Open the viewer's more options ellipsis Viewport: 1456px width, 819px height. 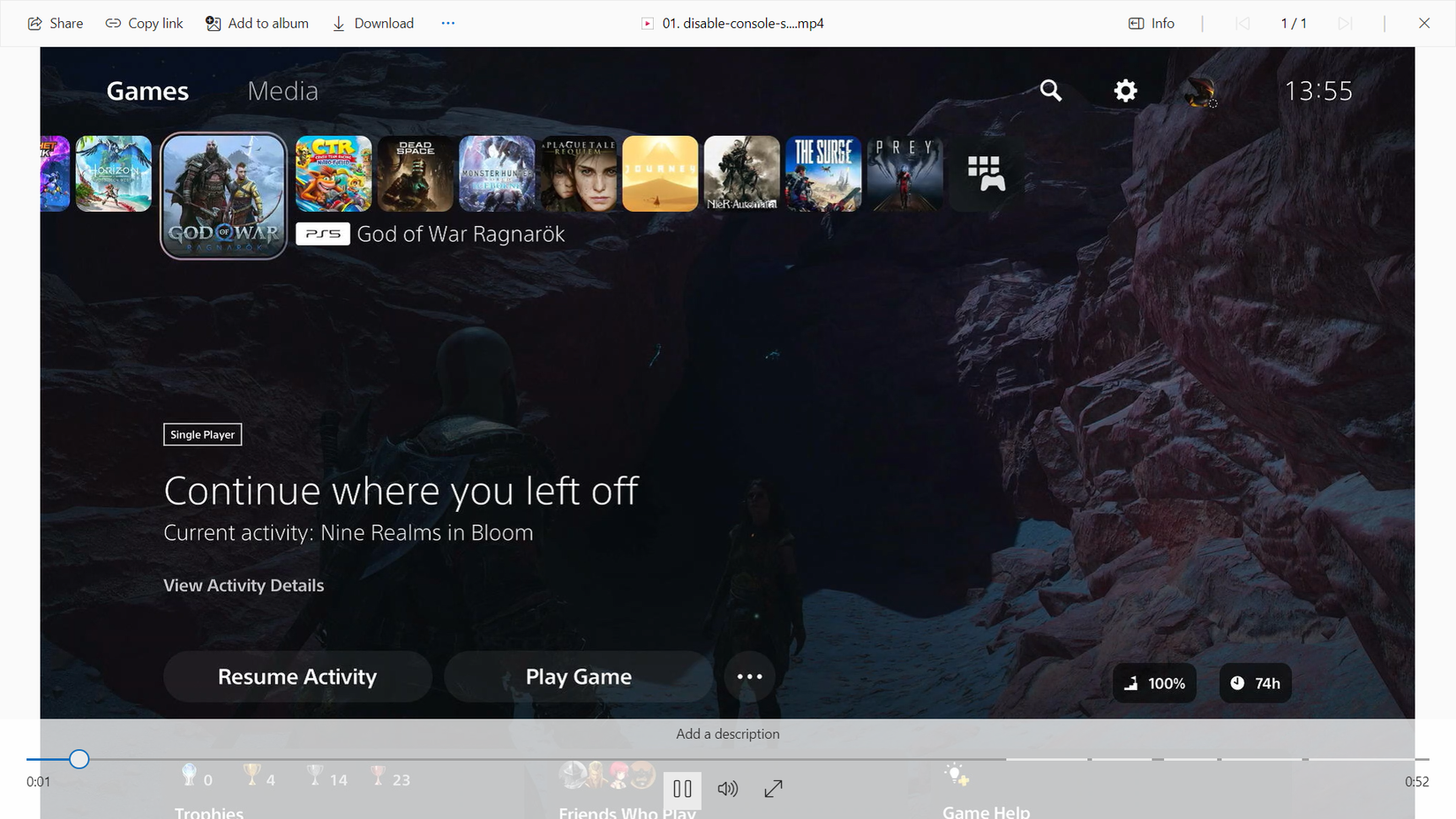pos(447,23)
